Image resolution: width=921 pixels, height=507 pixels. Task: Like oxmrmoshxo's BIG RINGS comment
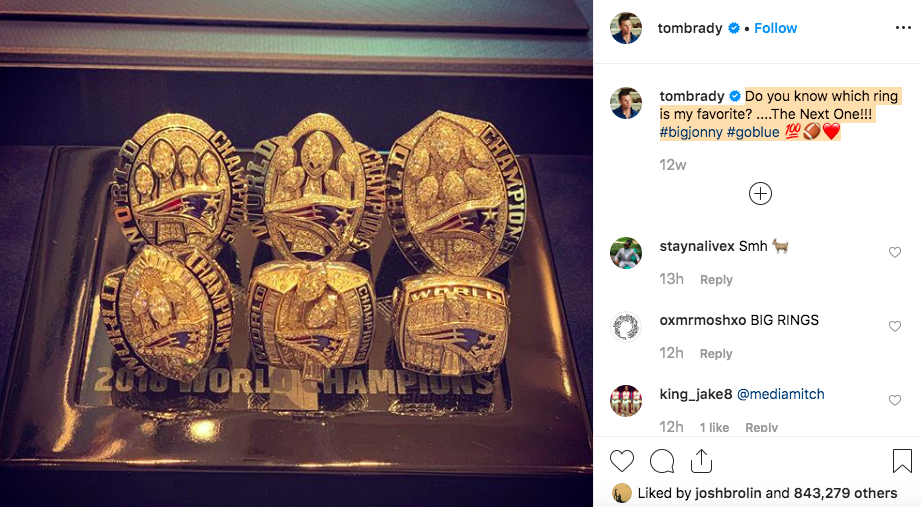(895, 326)
